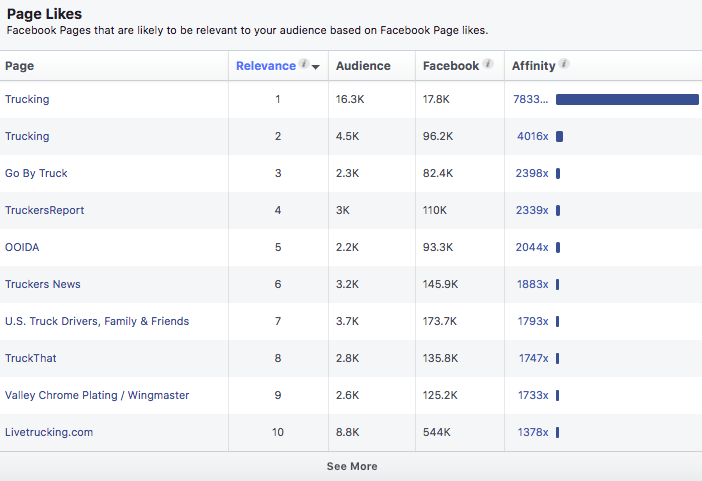Toggle the sort arrow beside Relevance
Viewport: 702px width, 481px height.
316,67
